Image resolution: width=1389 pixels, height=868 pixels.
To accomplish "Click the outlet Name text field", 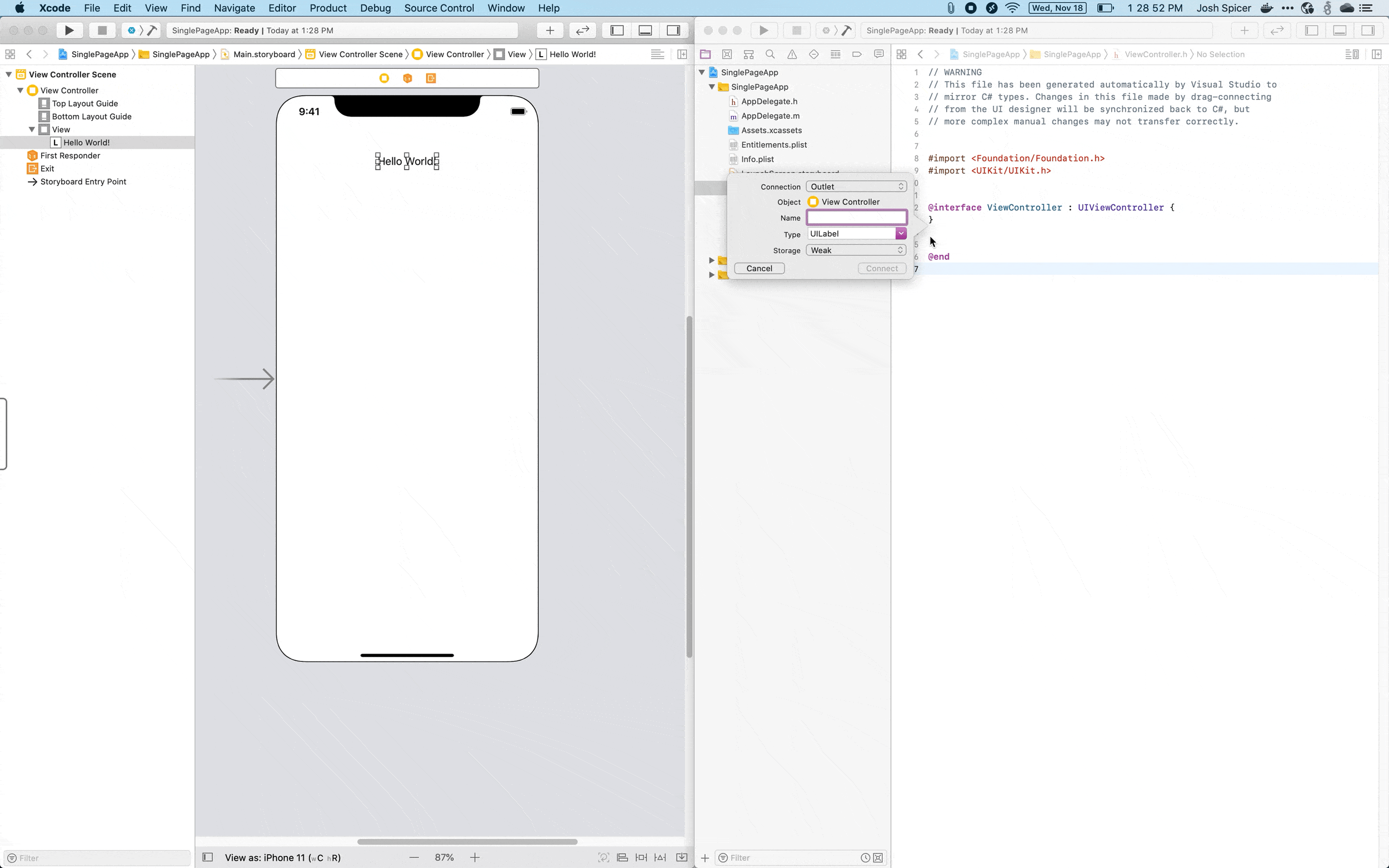I will (x=856, y=218).
